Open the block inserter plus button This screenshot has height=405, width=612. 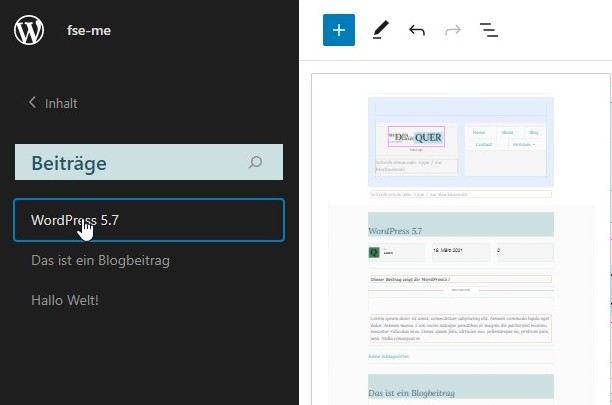tap(339, 30)
